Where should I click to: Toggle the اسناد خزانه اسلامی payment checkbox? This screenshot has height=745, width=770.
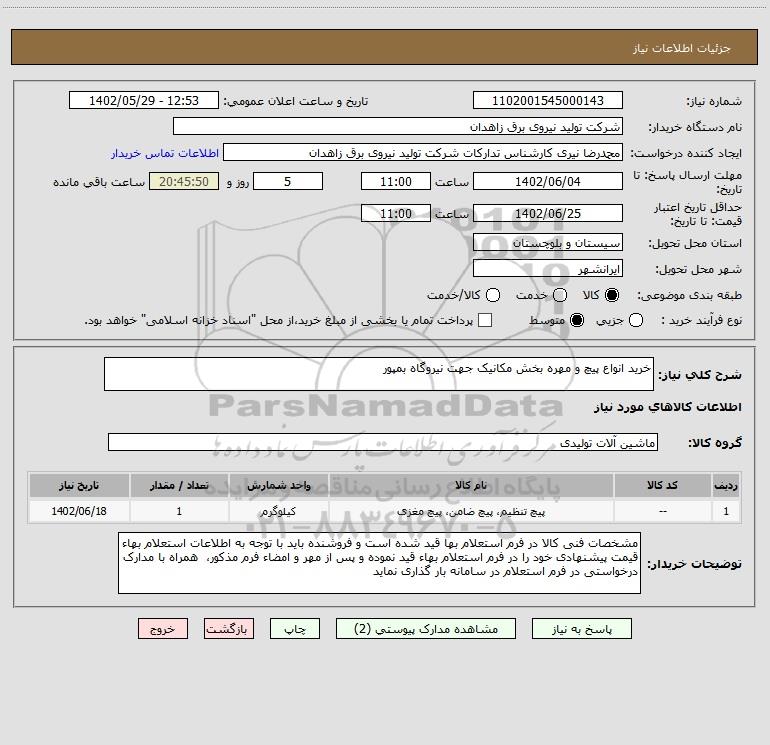pos(485,320)
